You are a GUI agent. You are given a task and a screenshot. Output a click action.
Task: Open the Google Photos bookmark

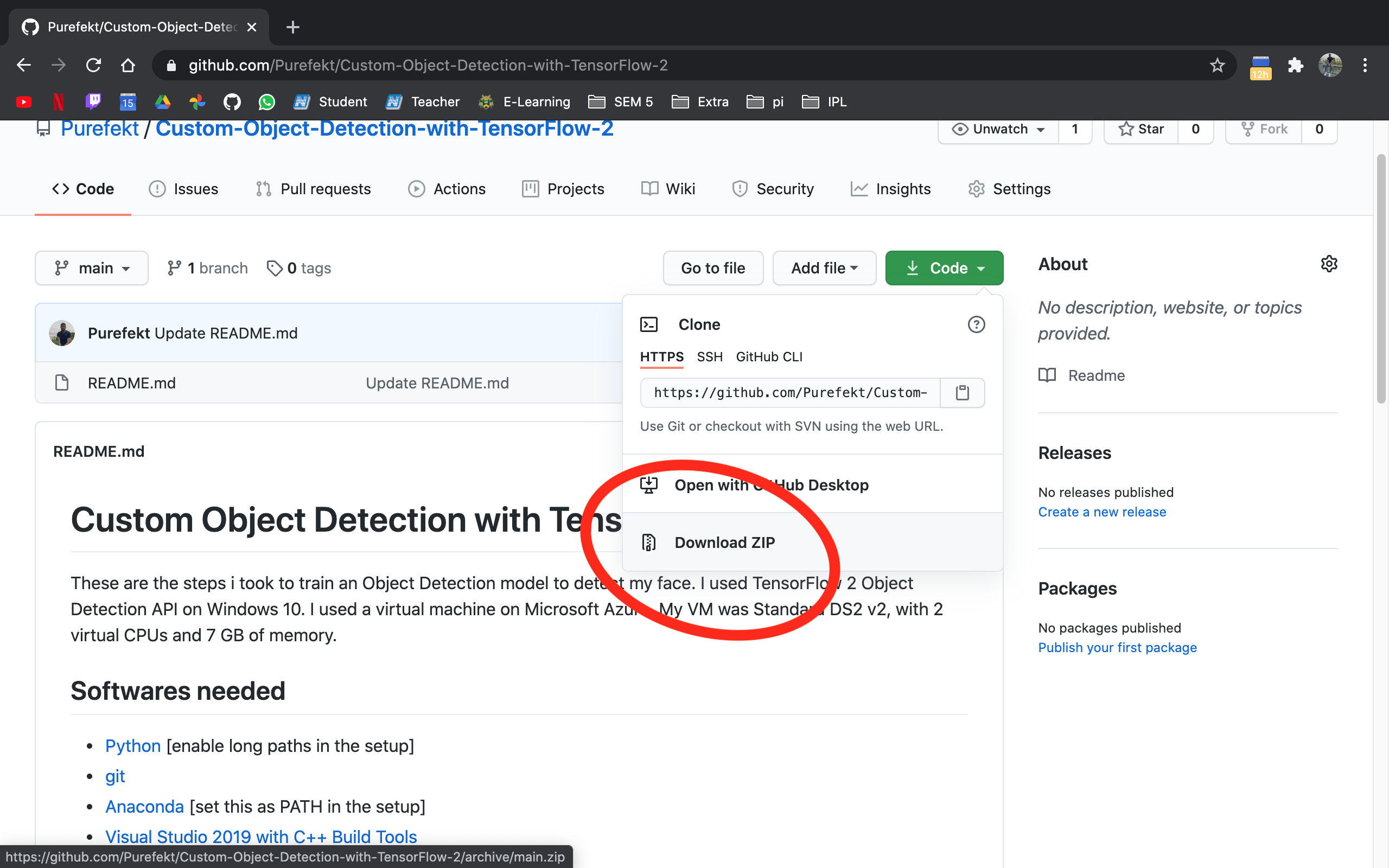tap(197, 101)
